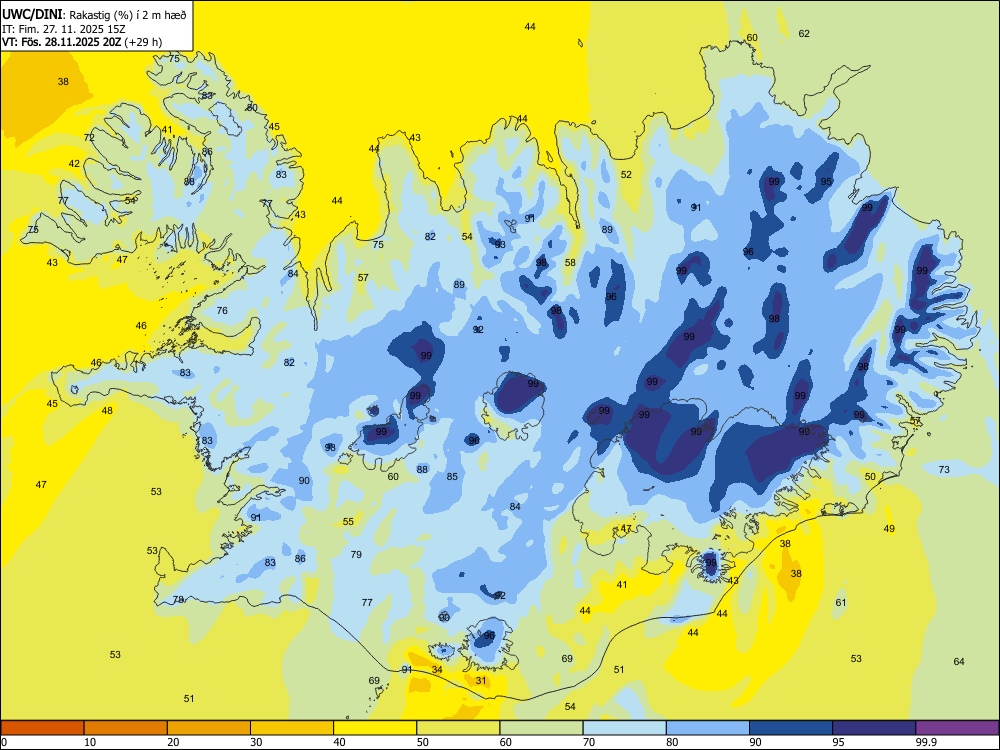Screen dimensions: 1000x750
Task: Click the '10' legend scale label
Action: tap(90, 742)
